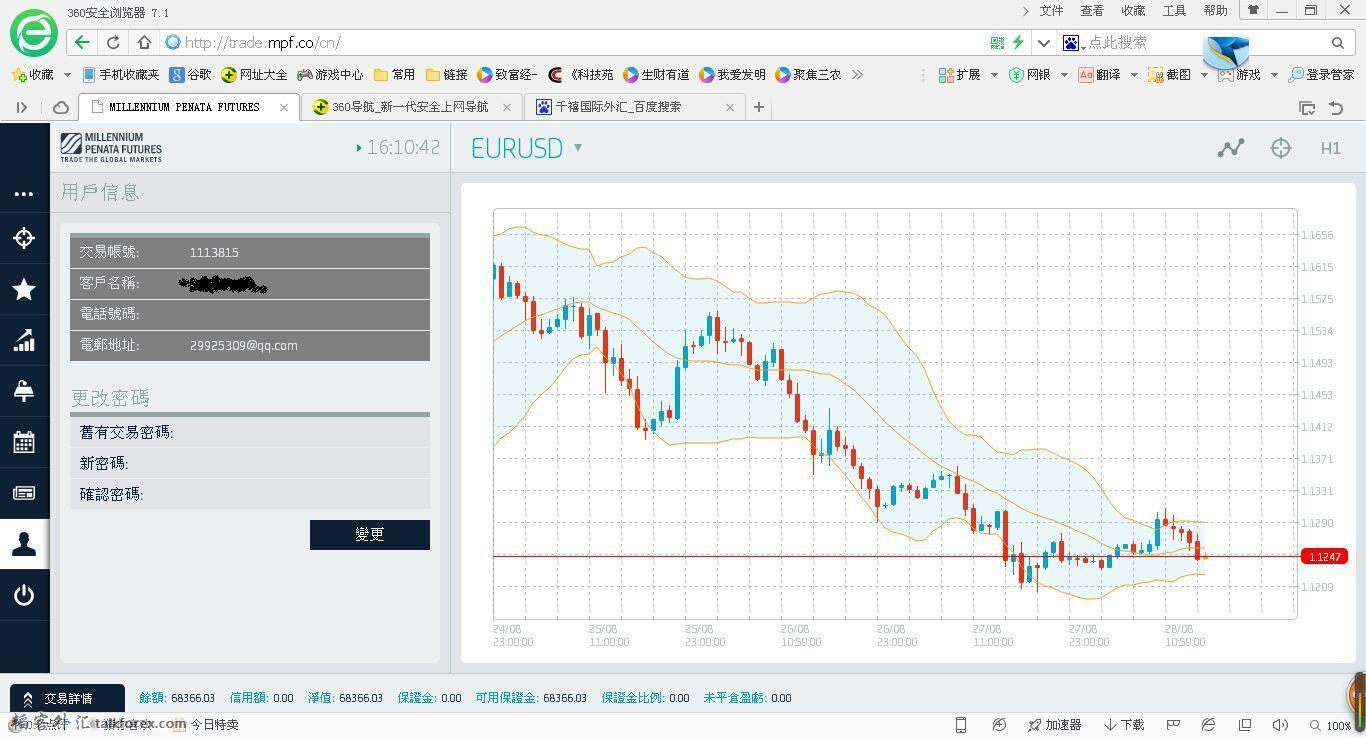Open the 翻译 translate dropdown
The width and height of the screenshot is (1366, 738).
click(1106, 75)
